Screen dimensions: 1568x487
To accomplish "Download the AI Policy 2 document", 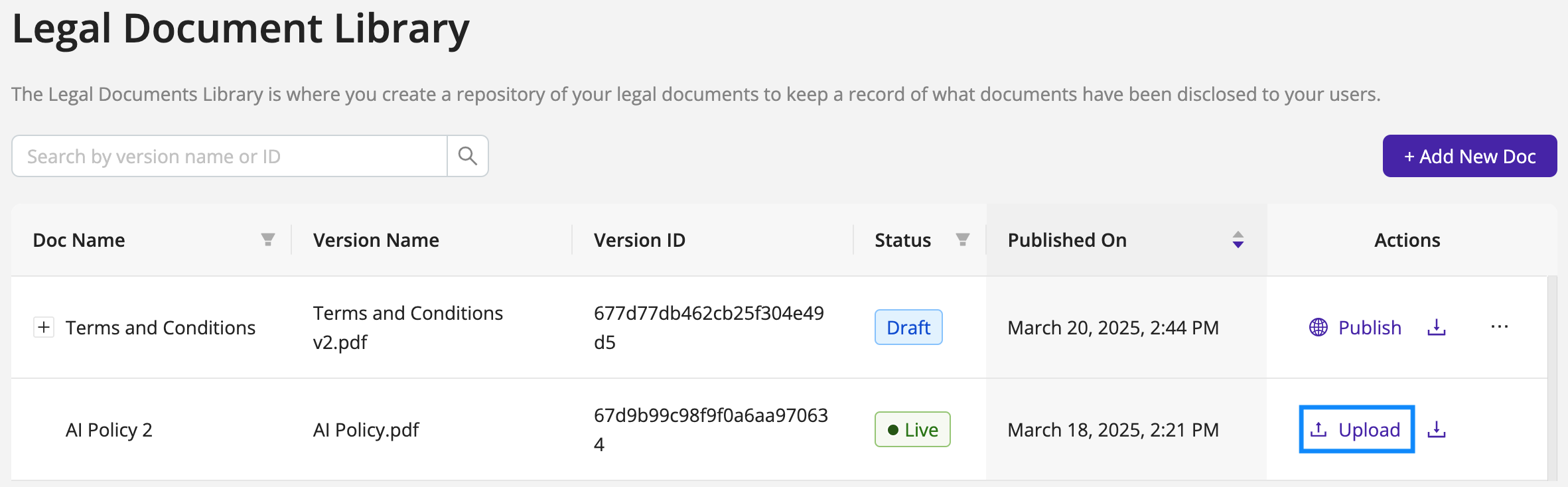I will (1437, 429).
